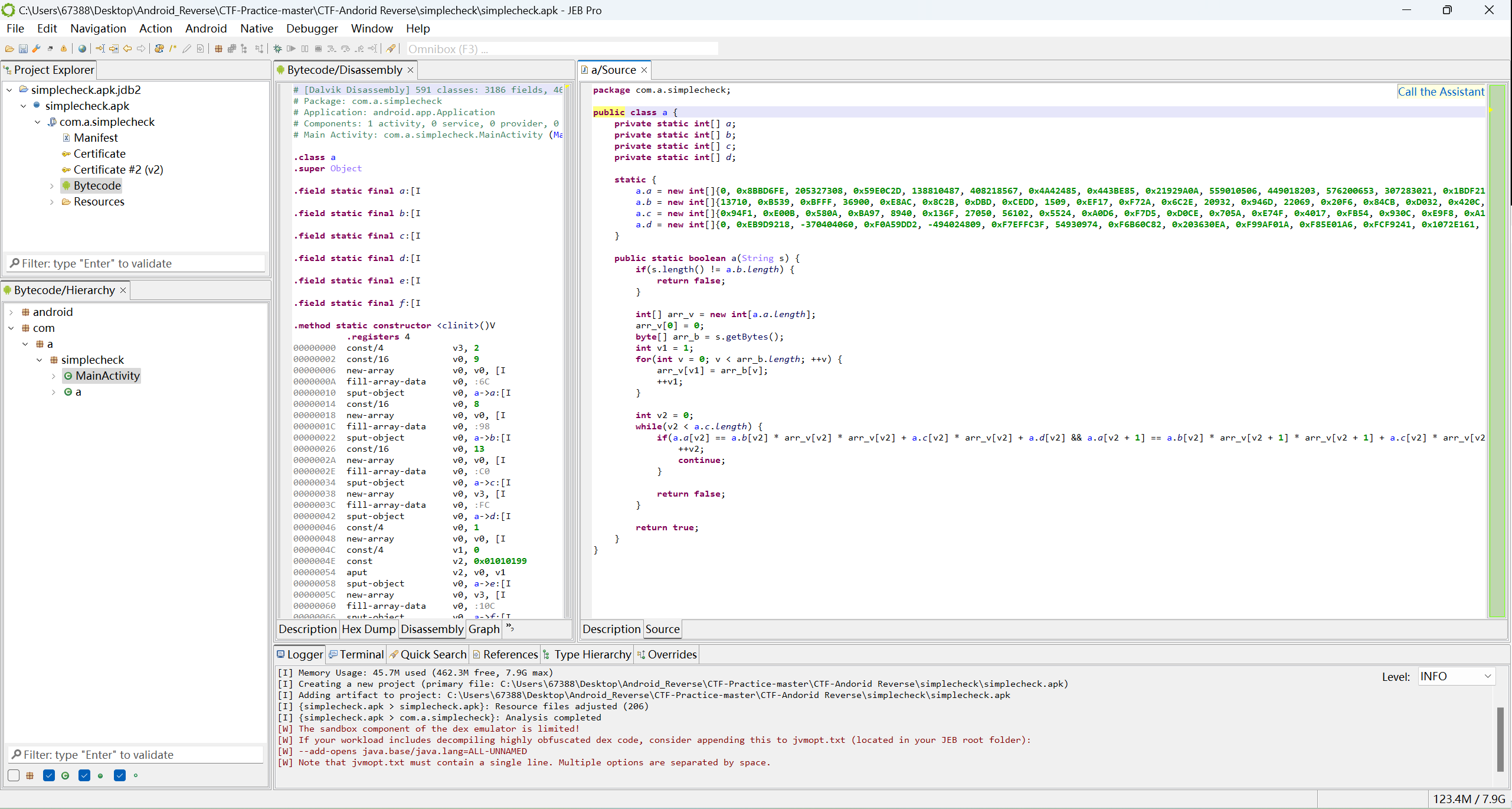The height and width of the screenshot is (809, 1512).
Task: Click the flashlight icon in toolbar
Action: click(390, 48)
